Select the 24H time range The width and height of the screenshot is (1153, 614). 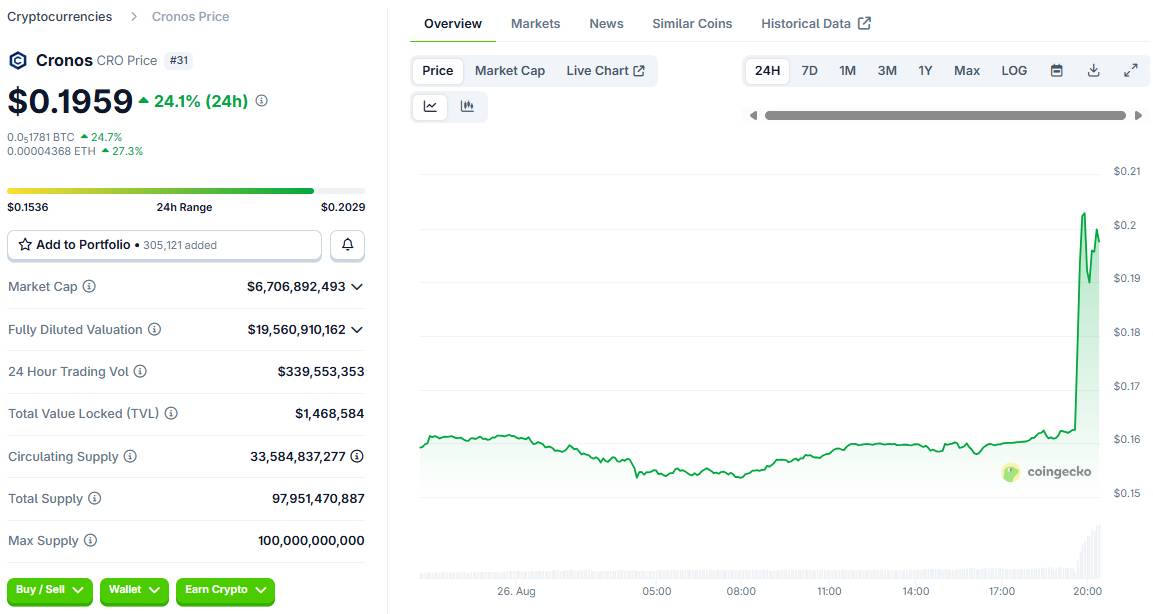768,71
